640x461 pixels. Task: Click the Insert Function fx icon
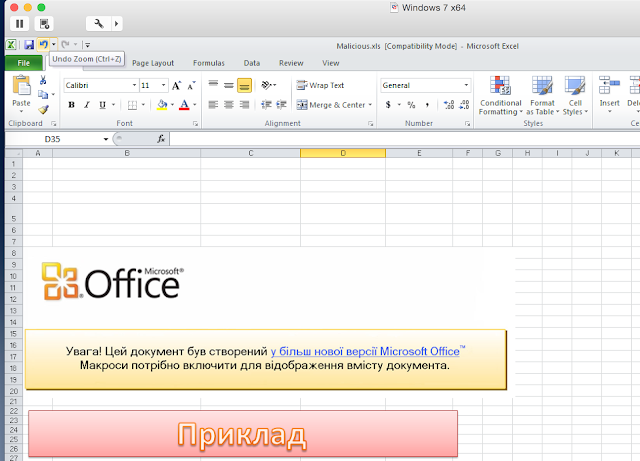click(x=161, y=139)
